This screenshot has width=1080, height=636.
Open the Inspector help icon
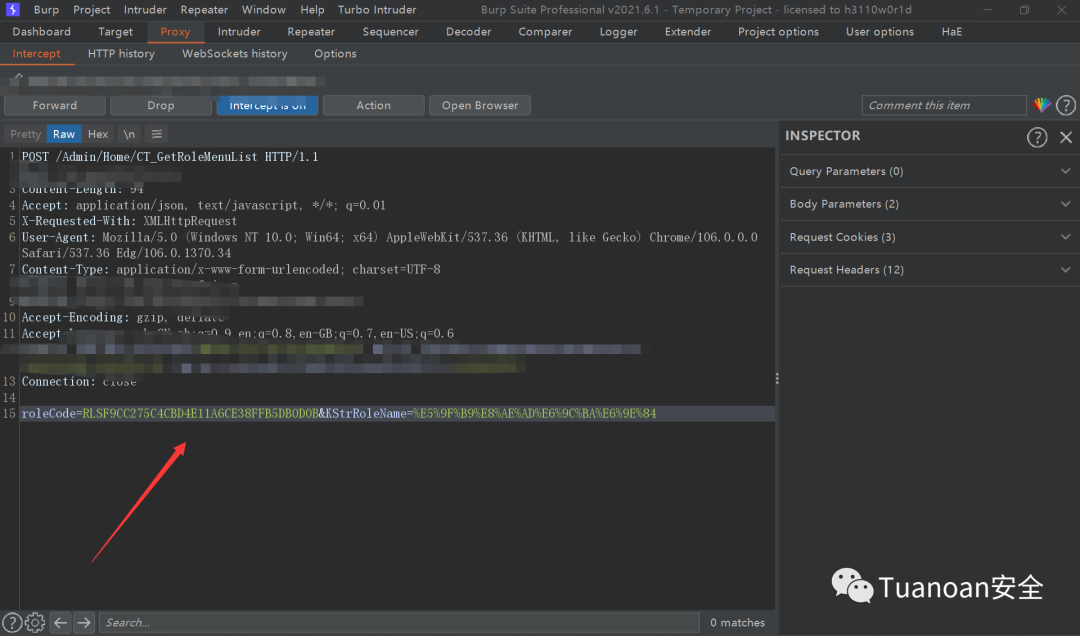coord(1037,136)
